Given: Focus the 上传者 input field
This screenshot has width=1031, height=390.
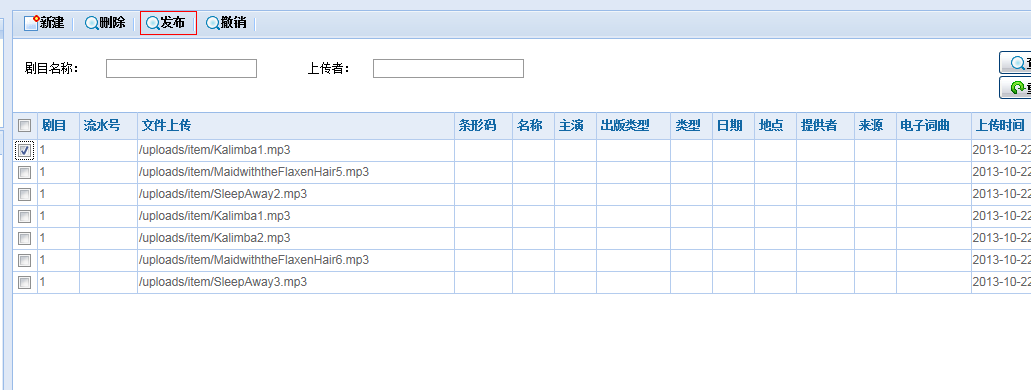Looking at the screenshot, I should pos(448,68).
